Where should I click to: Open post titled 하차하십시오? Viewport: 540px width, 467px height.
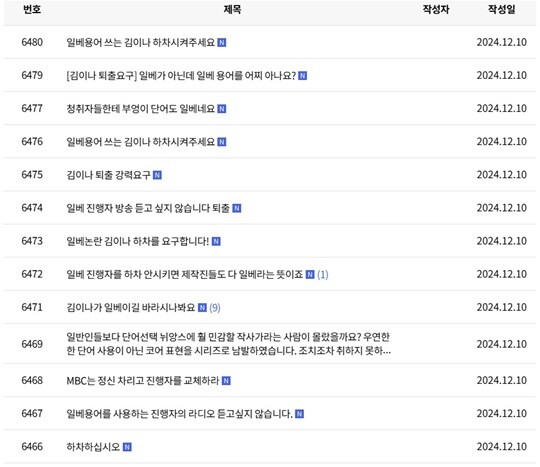click(x=93, y=447)
